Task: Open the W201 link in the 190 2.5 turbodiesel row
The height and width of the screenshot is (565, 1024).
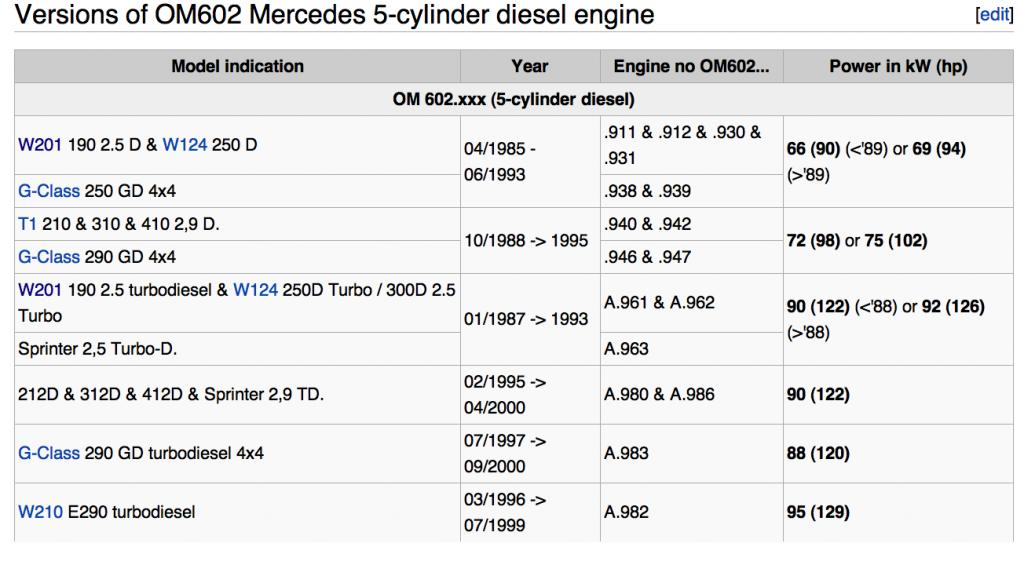Action: [38, 290]
